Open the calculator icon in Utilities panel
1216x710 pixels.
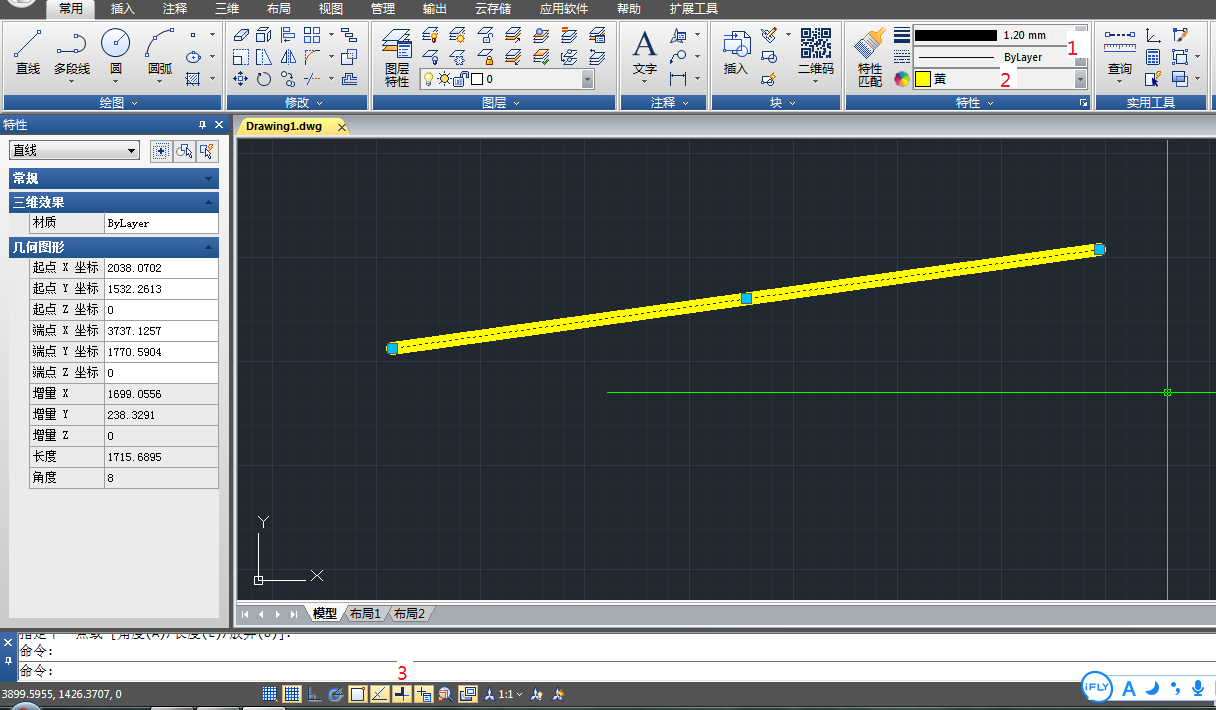1153,57
